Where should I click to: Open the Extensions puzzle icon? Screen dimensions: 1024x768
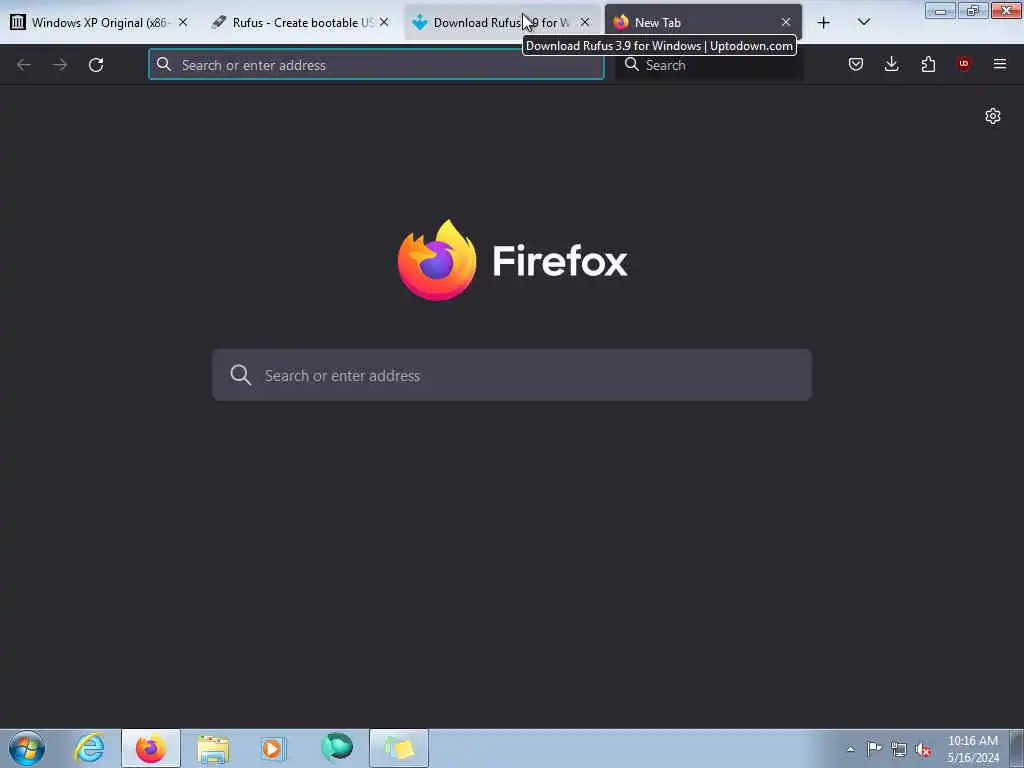[928, 64]
